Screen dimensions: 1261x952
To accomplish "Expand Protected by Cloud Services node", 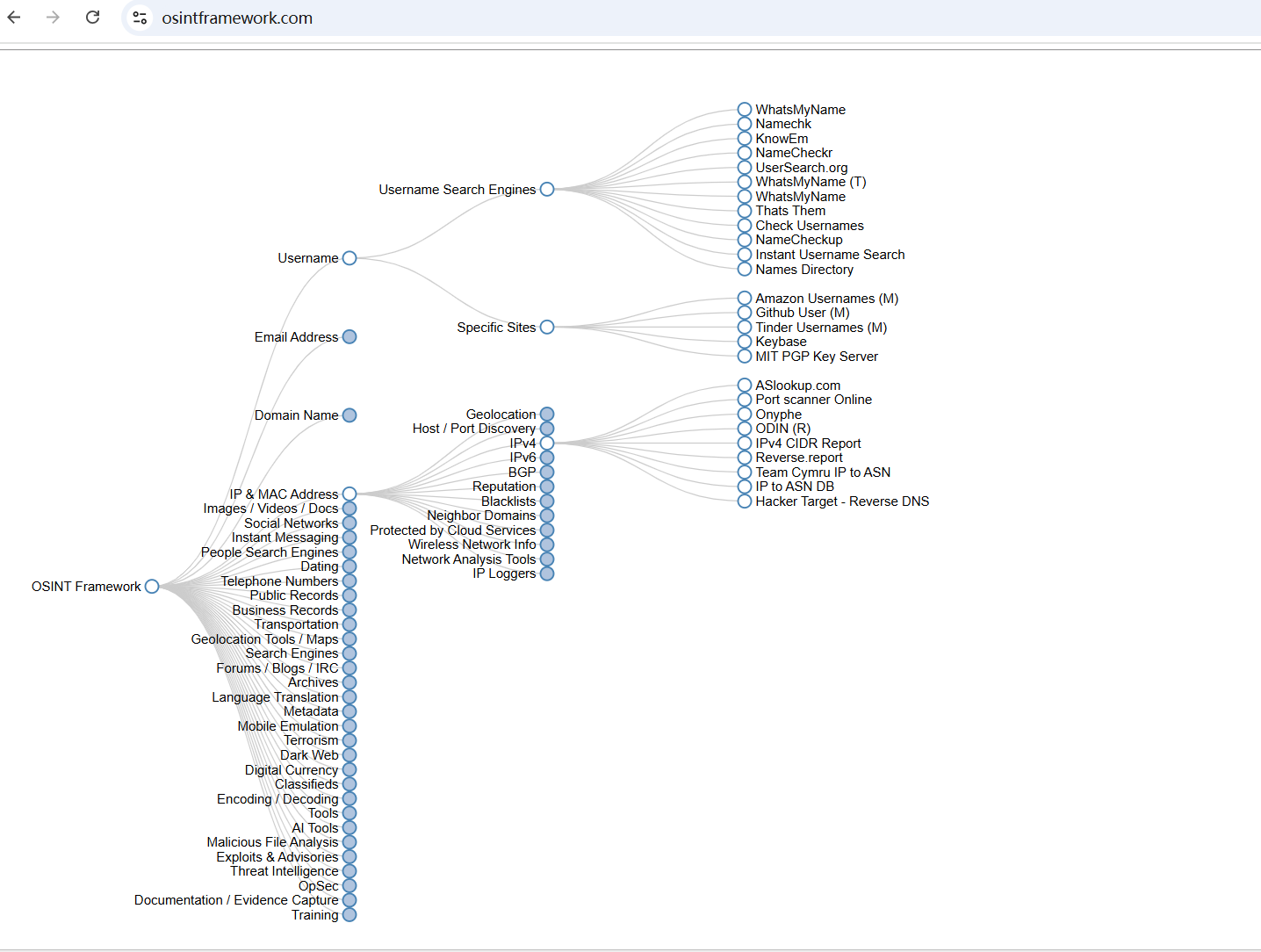I will (547, 530).
